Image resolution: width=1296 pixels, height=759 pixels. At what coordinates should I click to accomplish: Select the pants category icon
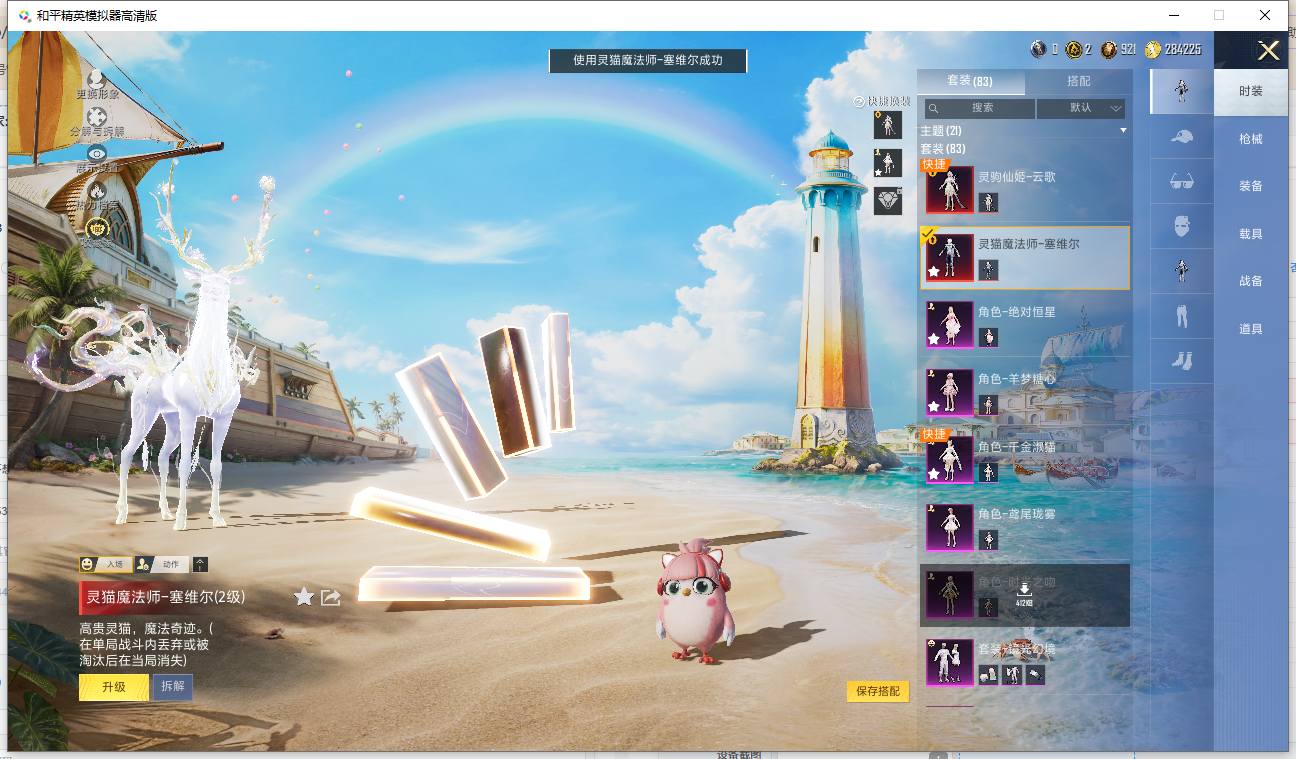[1181, 316]
